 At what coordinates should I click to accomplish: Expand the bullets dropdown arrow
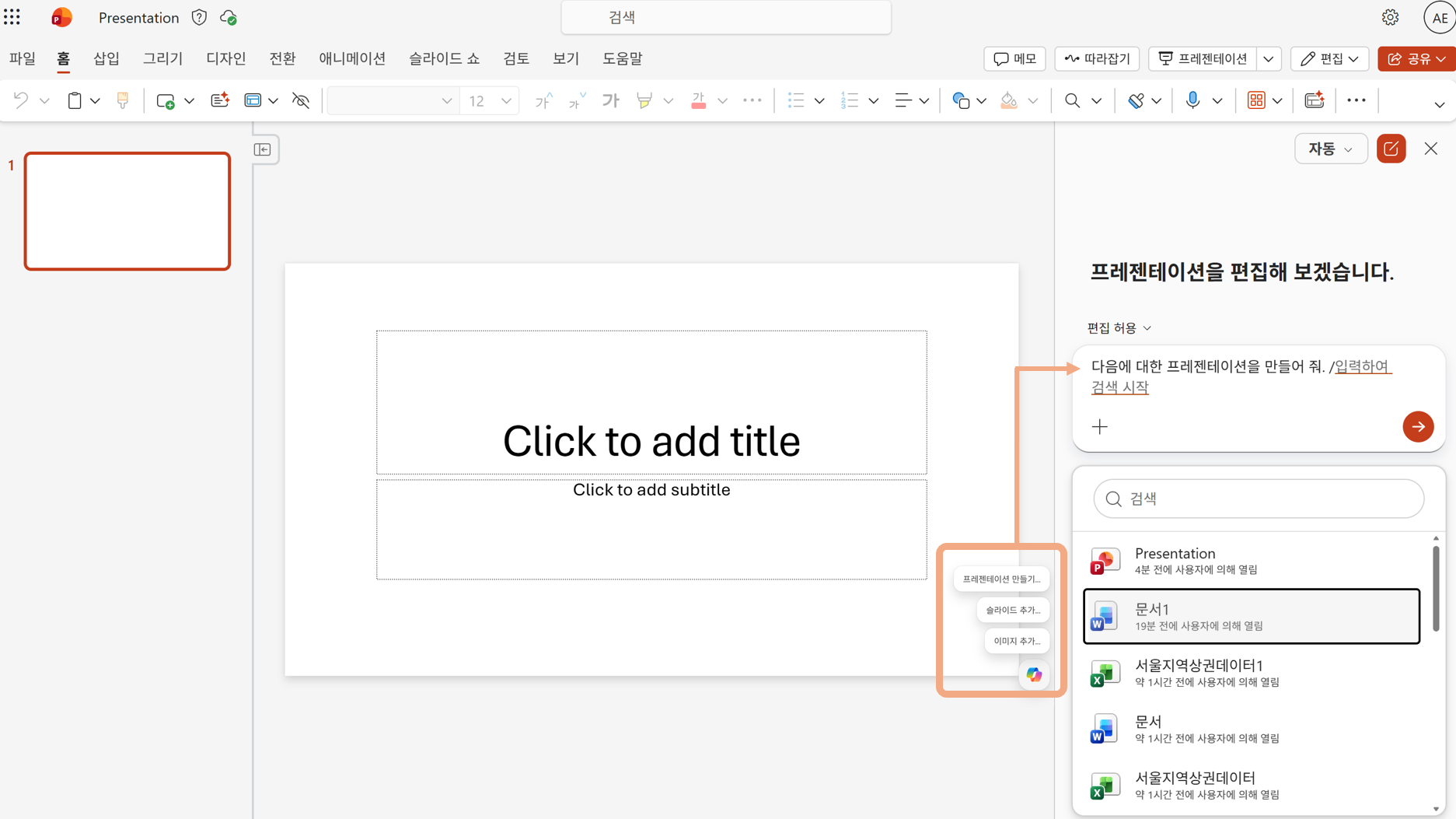point(819,101)
